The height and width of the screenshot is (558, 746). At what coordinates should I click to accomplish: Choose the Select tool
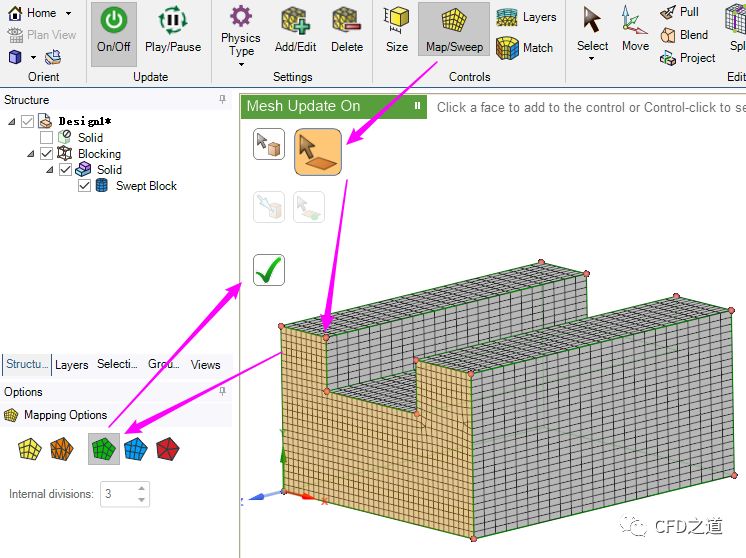592,31
